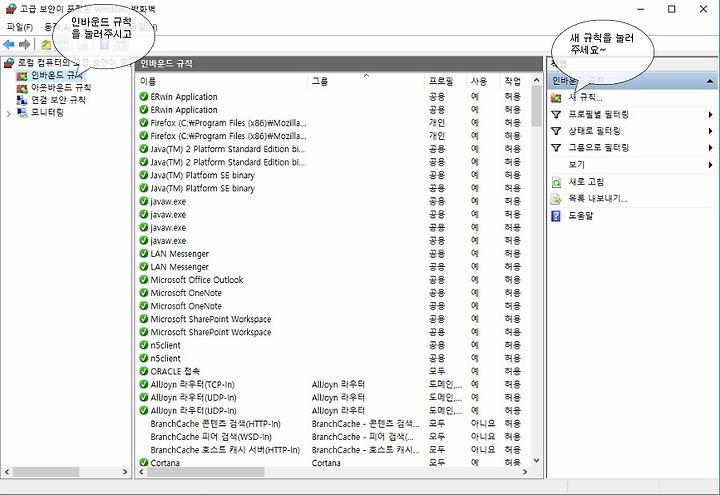Viewport: 720px width, 495px height.
Task: Select the AllJoyn 라우터(TCP-In) rule
Action: coord(334,384)
